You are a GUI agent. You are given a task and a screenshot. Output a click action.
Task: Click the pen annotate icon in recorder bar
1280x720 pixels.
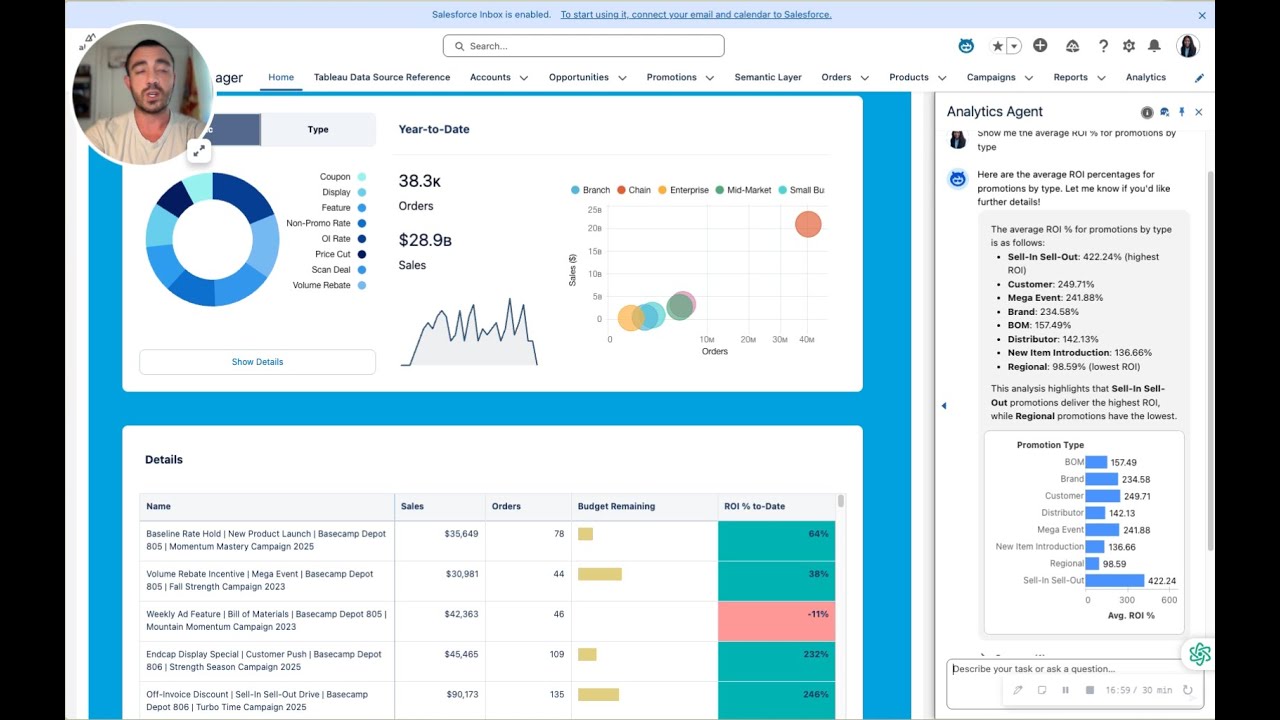click(x=1018, y=690)
